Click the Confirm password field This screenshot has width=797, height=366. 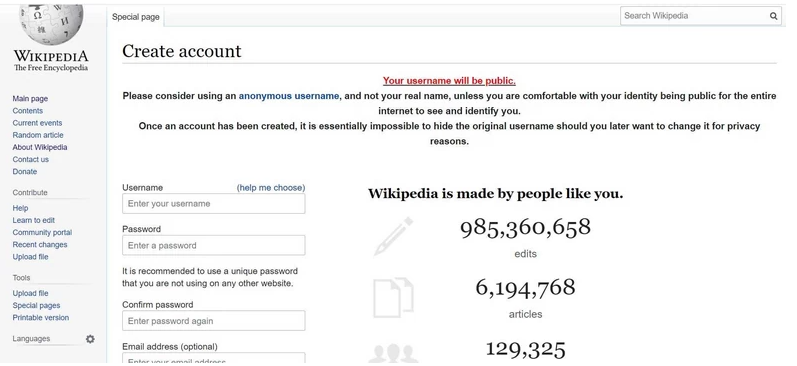(x=213, y=321)
